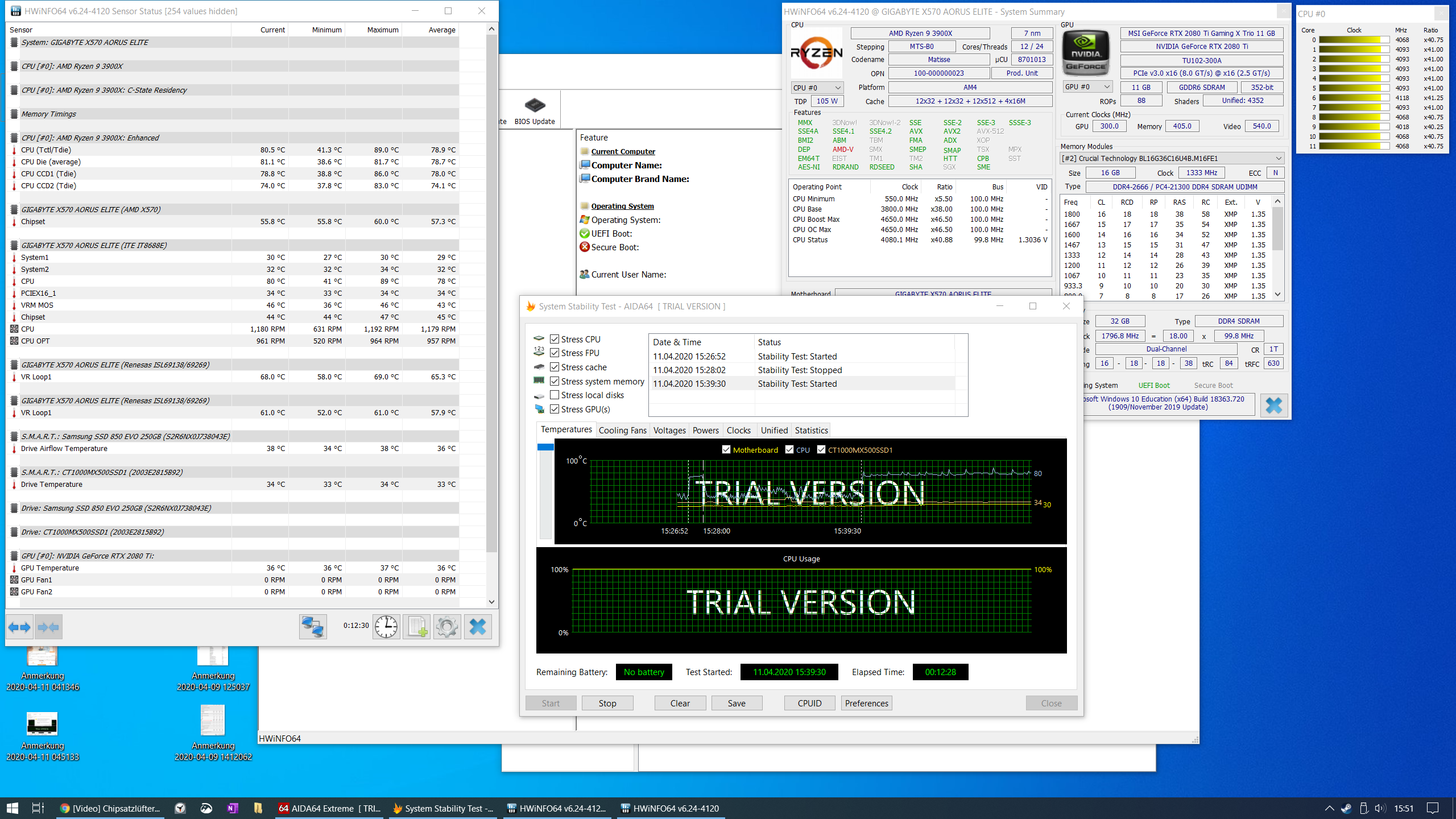Toggle Stress GPU(s) checkbox
Viewport: 1456px width, 819px height.
pyautogui.click(x=555, y=409)
